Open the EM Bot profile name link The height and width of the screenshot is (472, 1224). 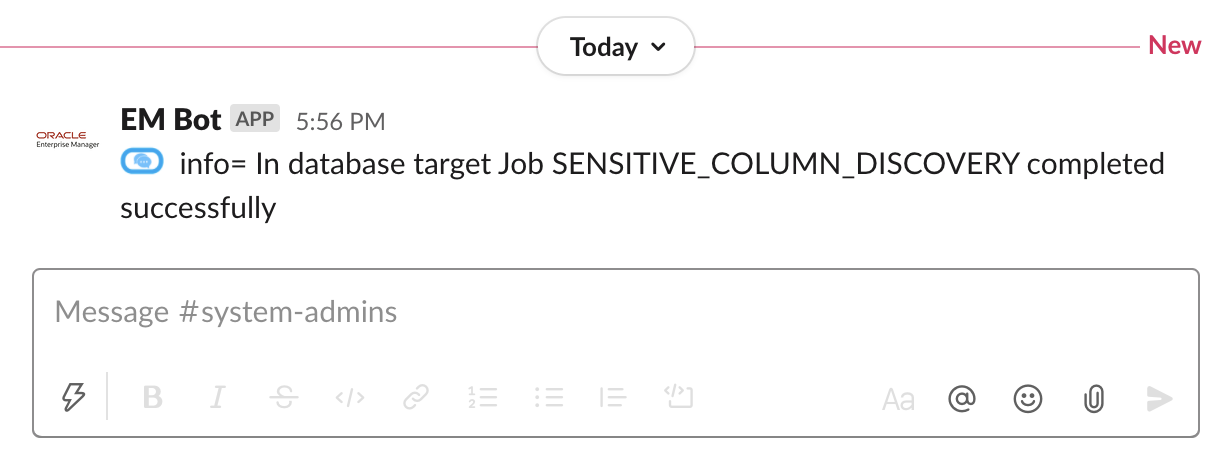pos(170,120)
